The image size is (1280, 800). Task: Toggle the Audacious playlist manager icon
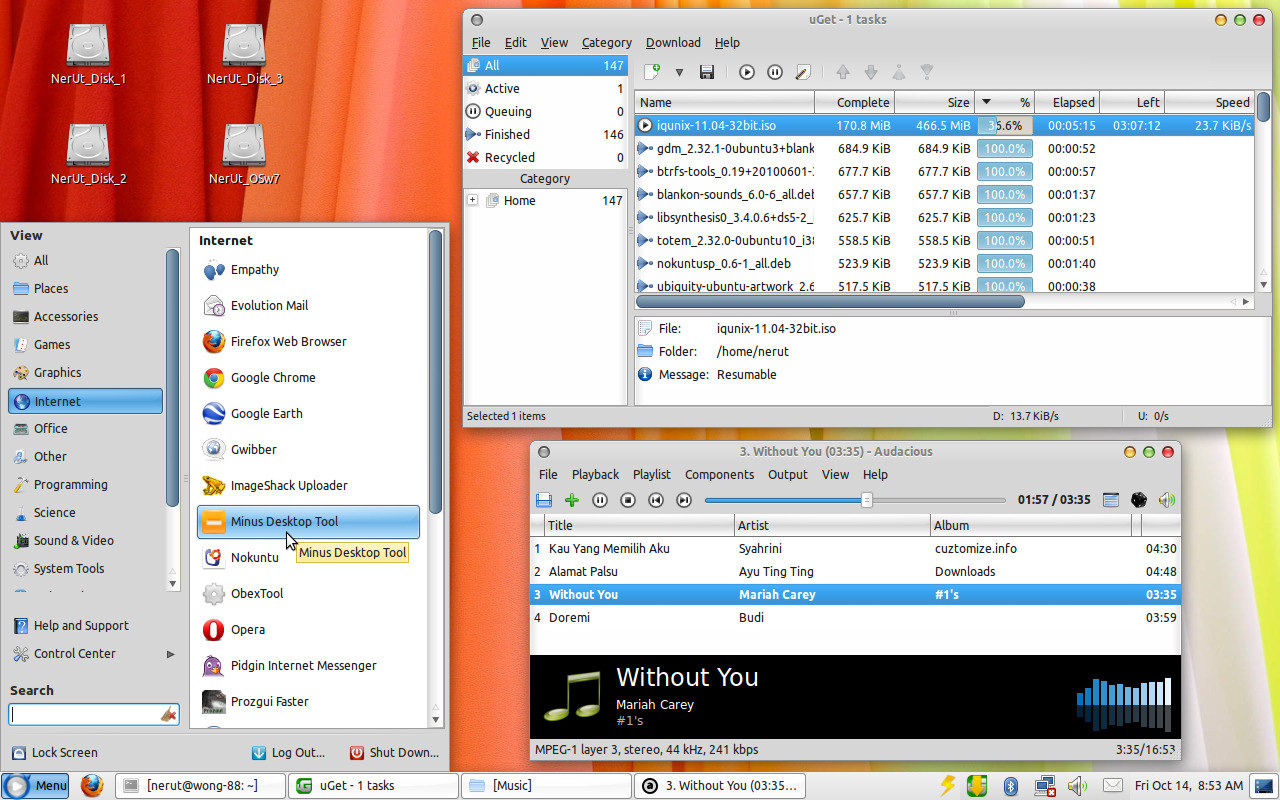point(1110,500)
